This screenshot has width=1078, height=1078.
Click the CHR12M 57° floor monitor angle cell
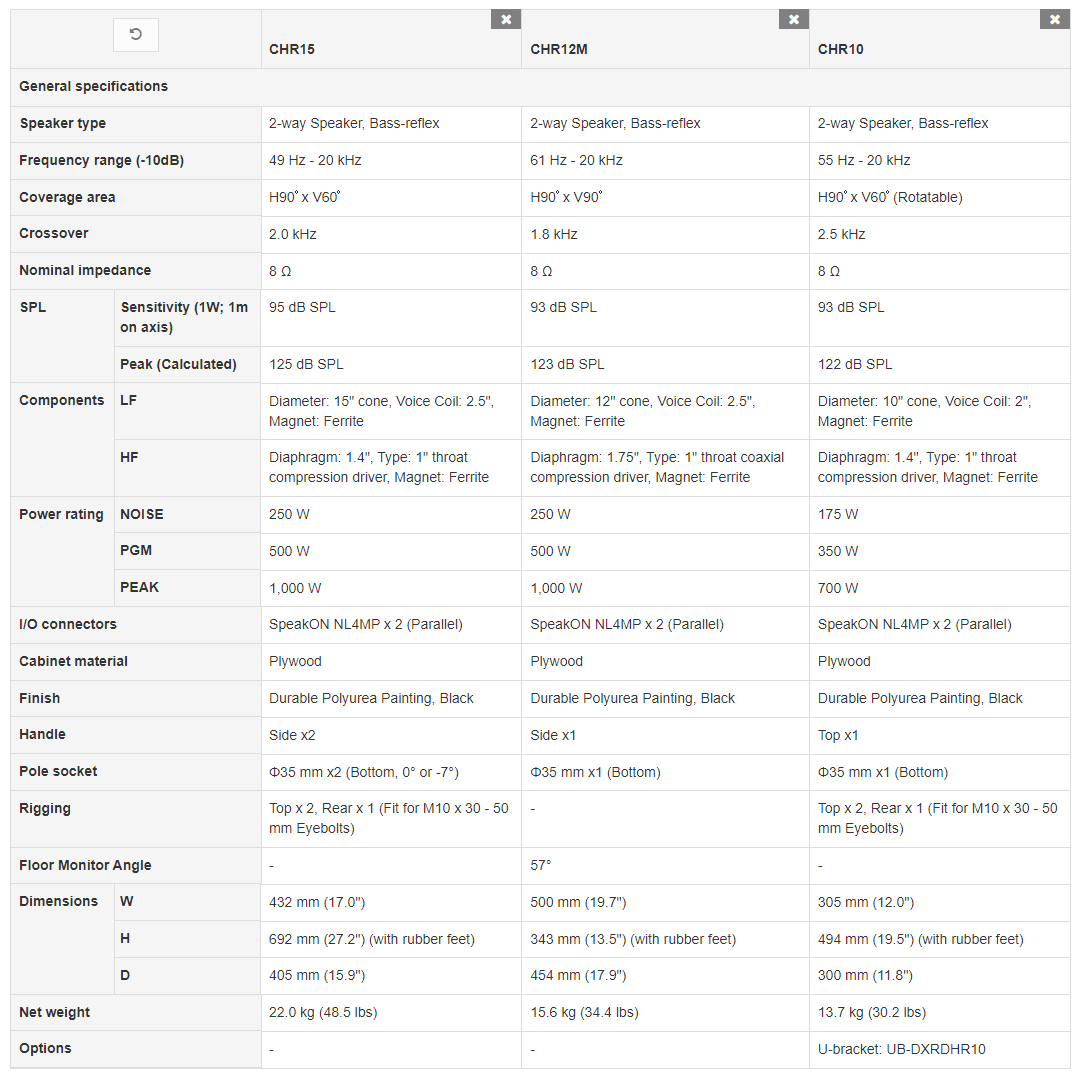pos(541,865)
